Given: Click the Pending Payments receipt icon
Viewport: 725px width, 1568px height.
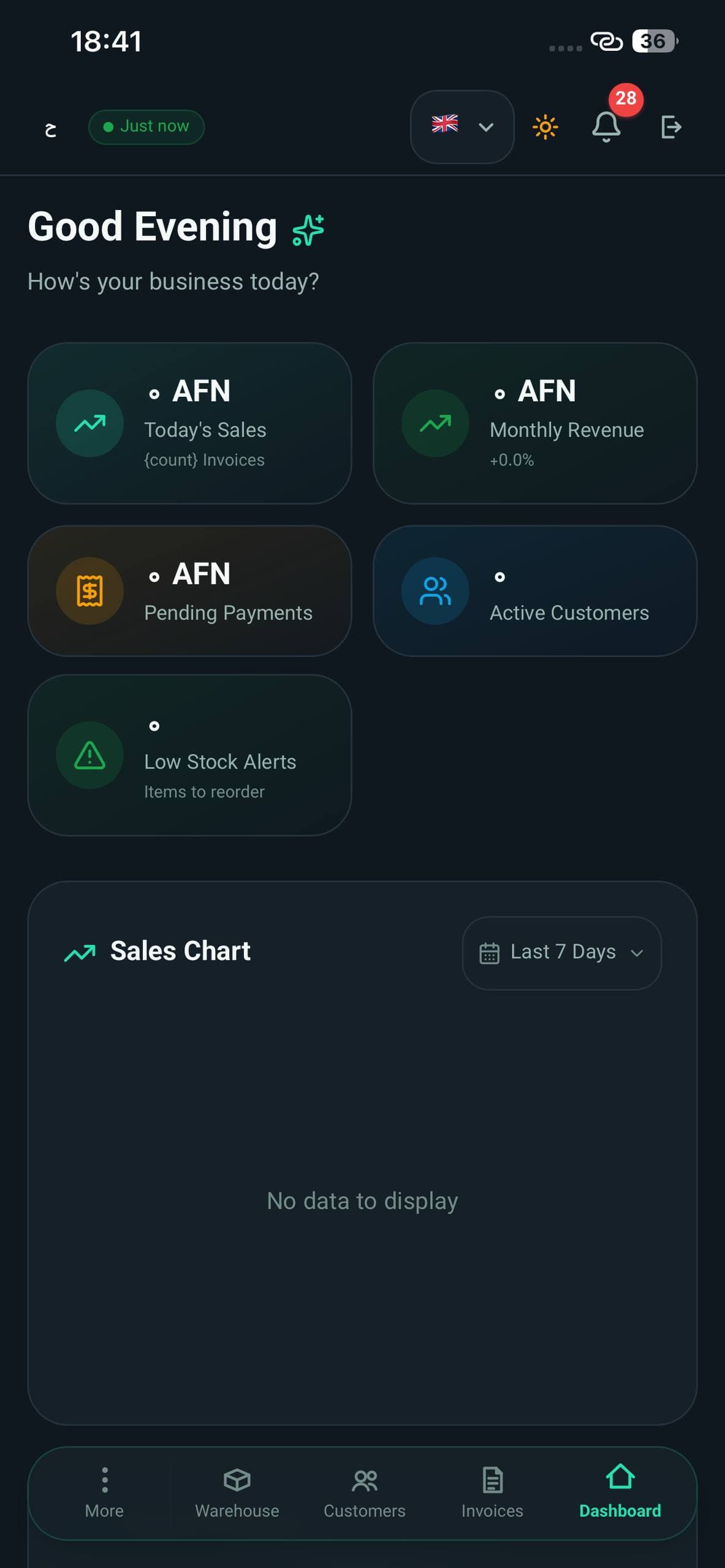Looking at the screenshot, I should tap(89, 591).
